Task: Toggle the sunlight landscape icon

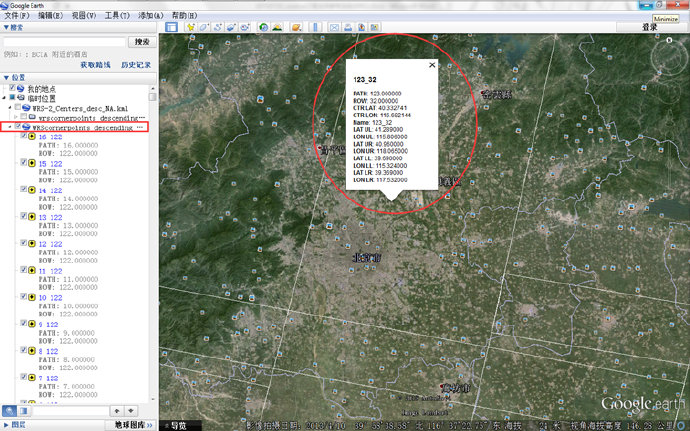Action: [277, 27]
